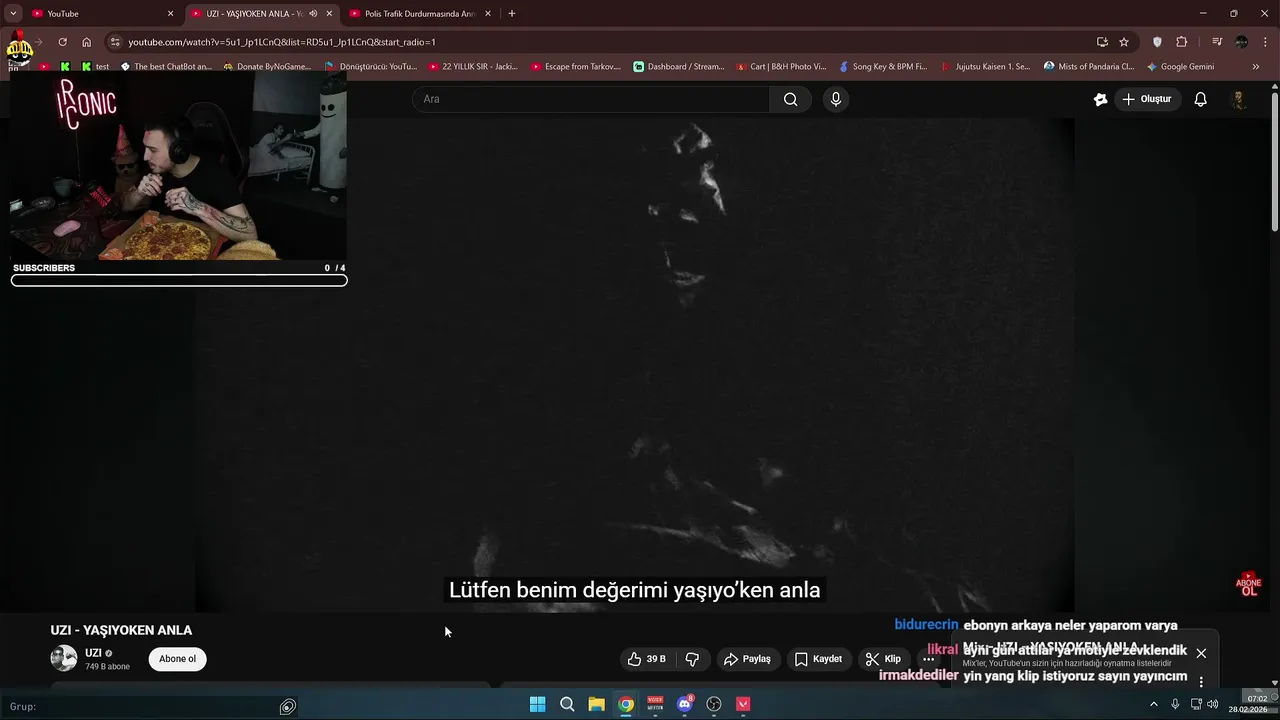Click the page vertical scrollbar

click(x=1274, y=160)
